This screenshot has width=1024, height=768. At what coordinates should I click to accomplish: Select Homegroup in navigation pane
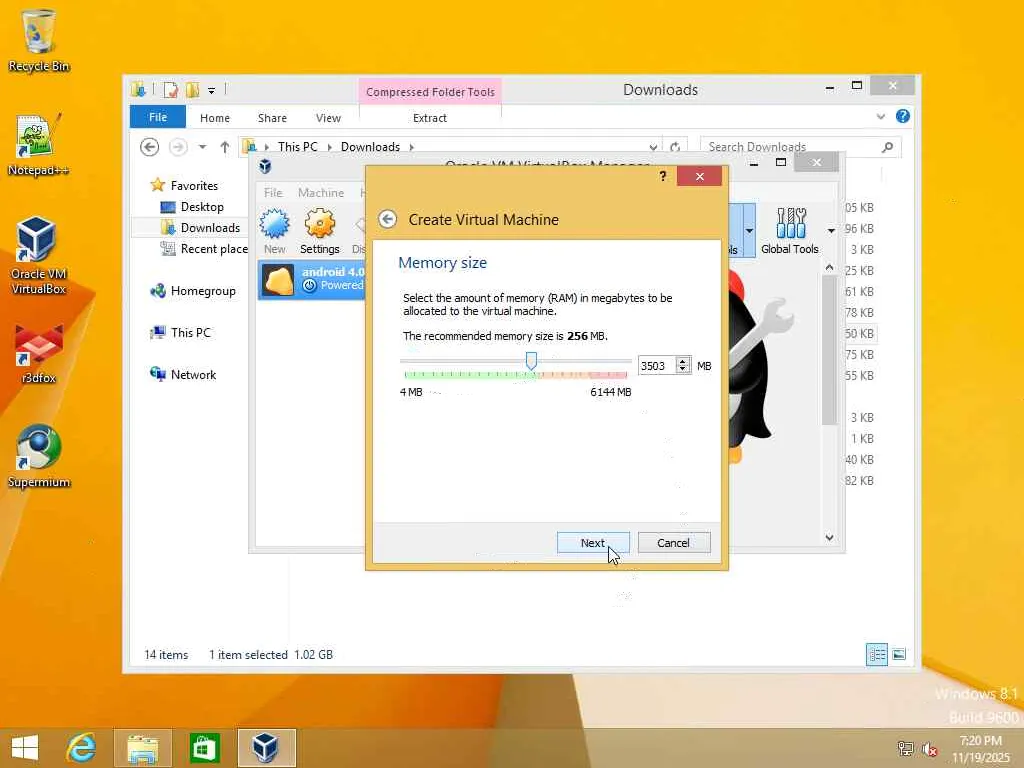pos(203,291)
